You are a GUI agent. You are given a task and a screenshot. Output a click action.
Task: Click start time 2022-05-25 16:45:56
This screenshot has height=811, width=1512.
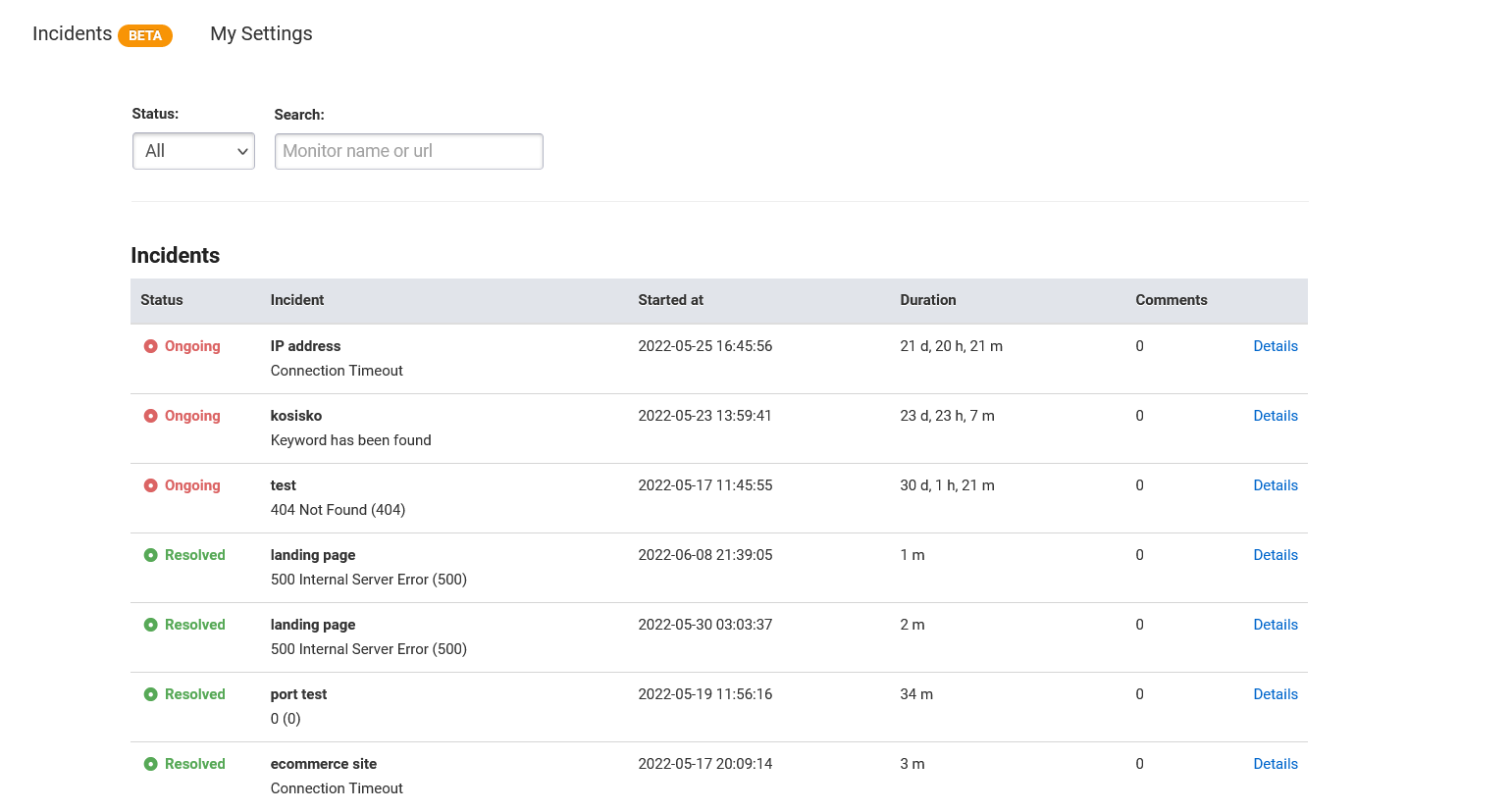click(x=705, y=346)
